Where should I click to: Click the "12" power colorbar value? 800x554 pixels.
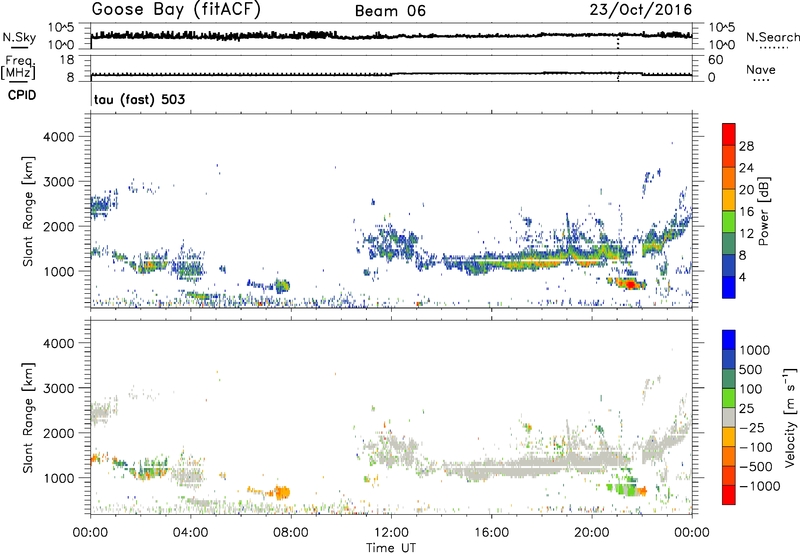(746, 234)
